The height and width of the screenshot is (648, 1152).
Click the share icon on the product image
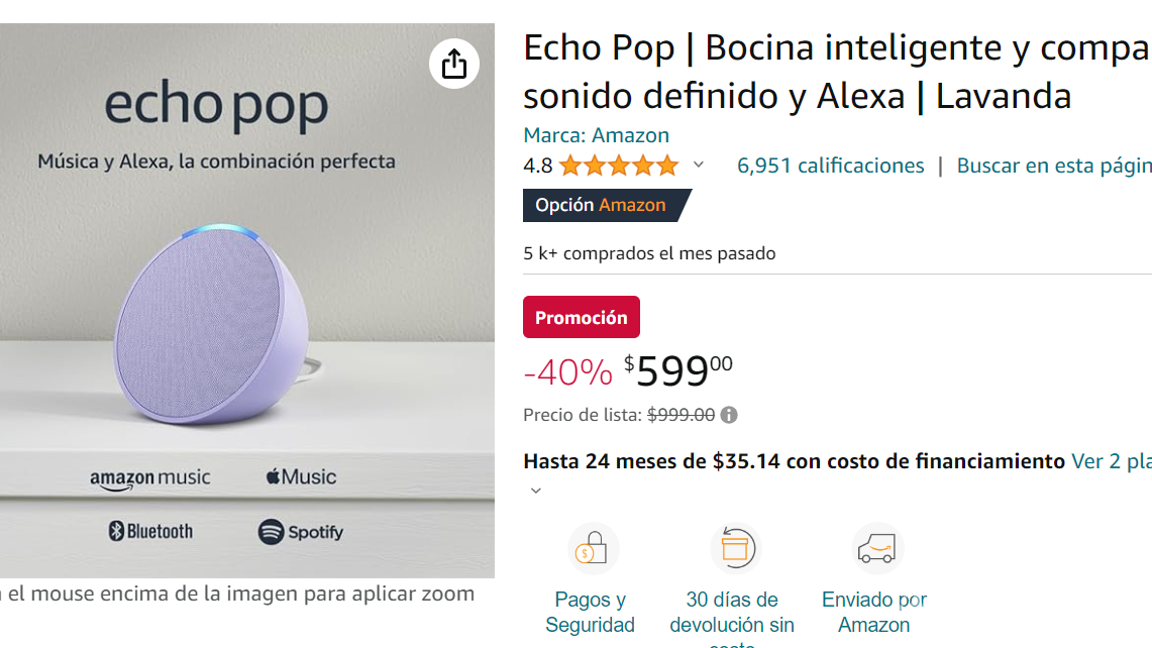[455, 63]
